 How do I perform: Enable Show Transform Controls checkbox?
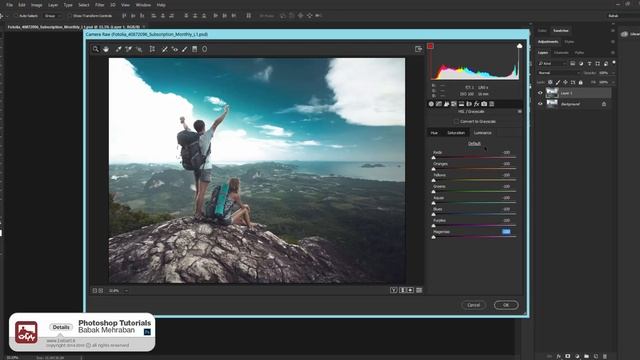pyautogui.click(x=70, y=16)
